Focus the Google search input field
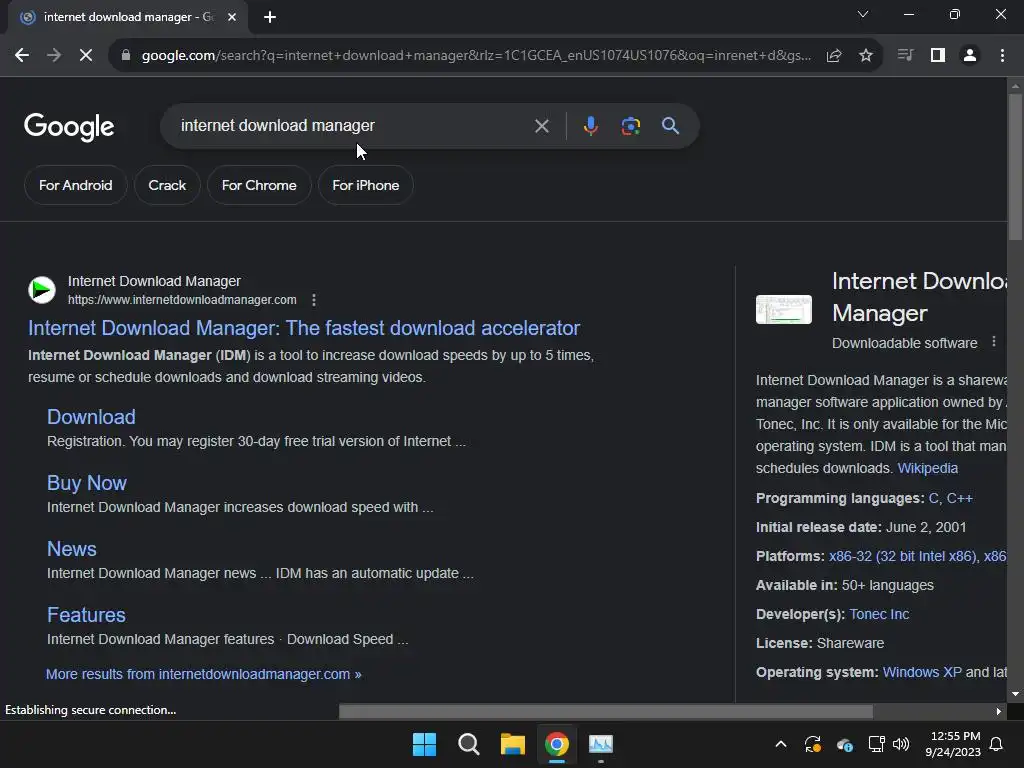This screenshot has width=1024, height=768. pos(353,125)
